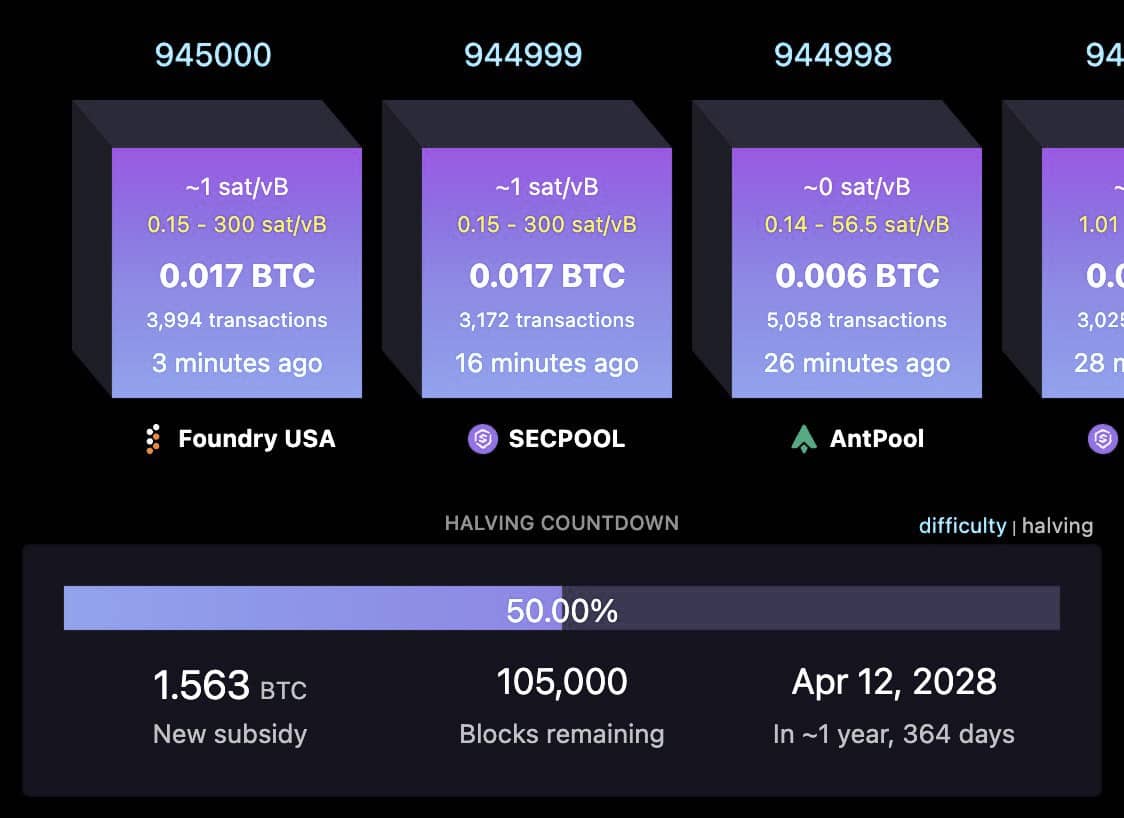Image resolution: width=1124 pixels, height=818 pixels.
Task: Switch to the halving countdown view
Action: click(x=1057, y=526)
